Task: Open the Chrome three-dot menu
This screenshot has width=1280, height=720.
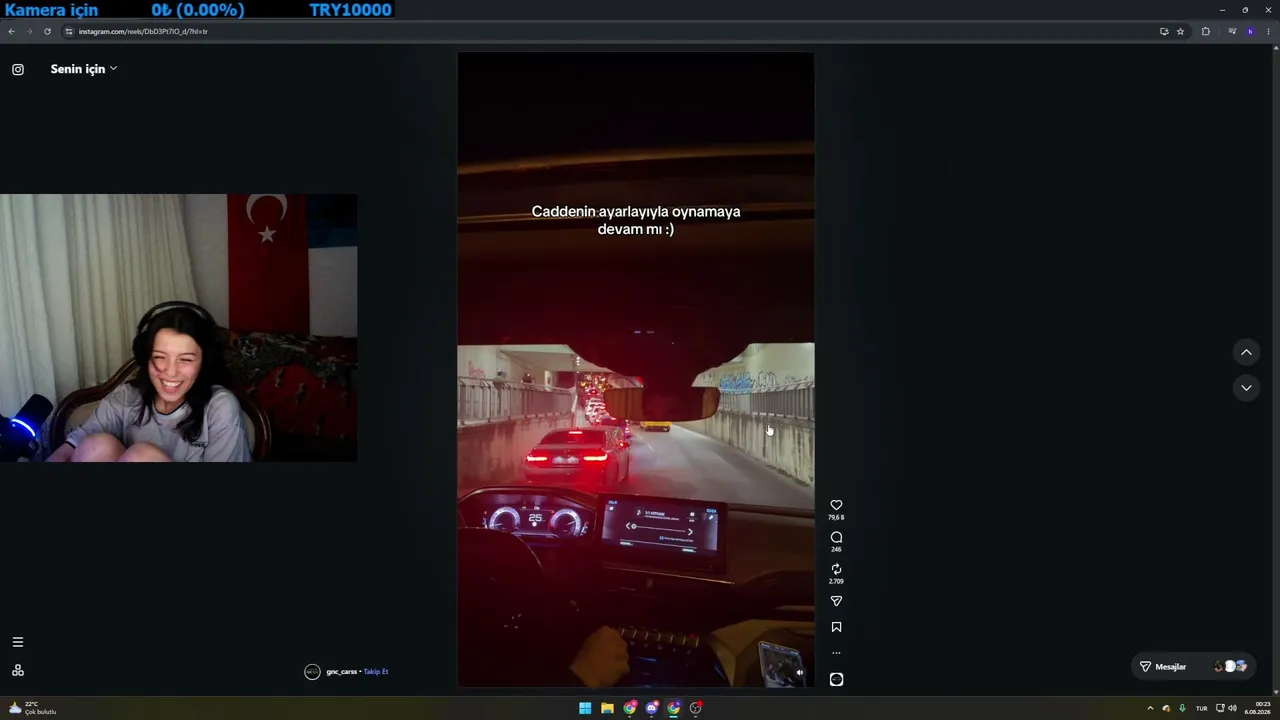Action: (1269, 31)
